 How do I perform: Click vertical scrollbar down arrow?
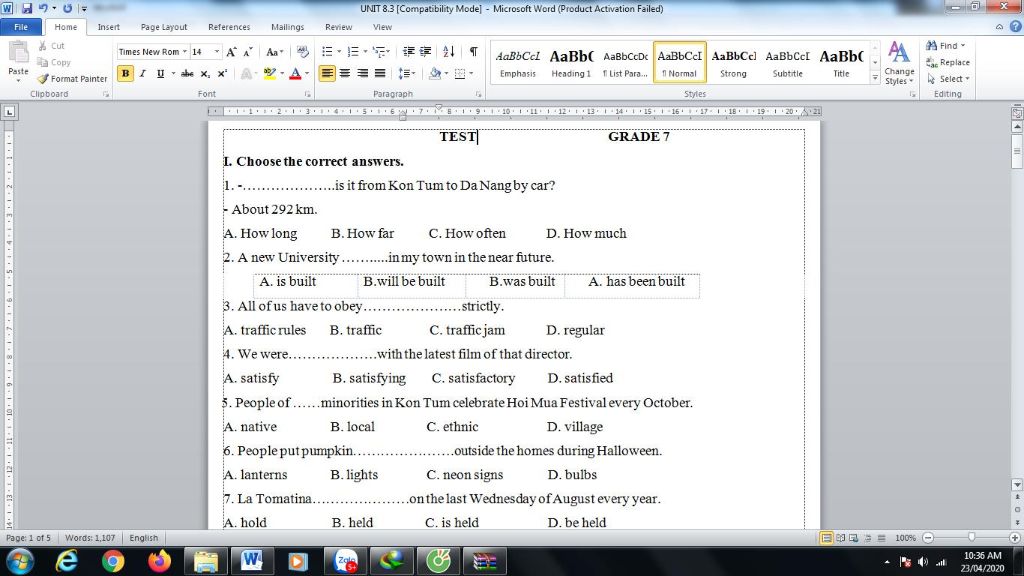pos(1017,485)
